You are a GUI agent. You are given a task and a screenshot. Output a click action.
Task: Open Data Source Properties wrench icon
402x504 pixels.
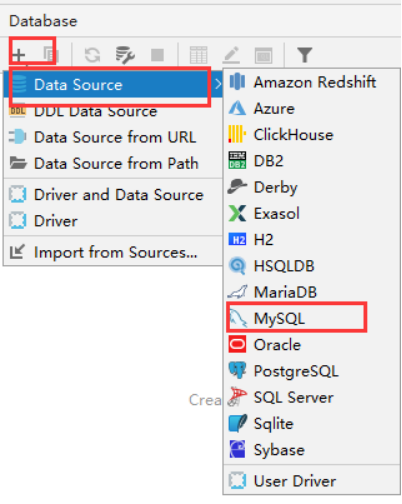125,55
